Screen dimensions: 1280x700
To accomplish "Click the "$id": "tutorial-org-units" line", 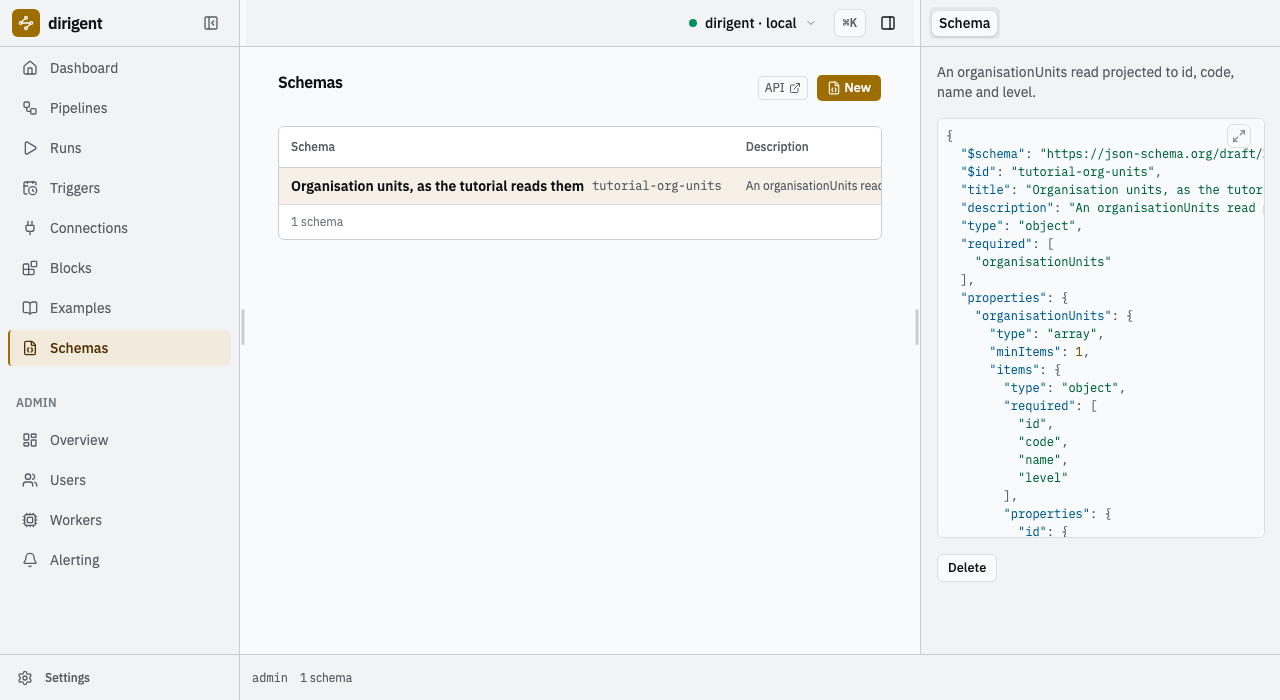I will coord(1061,172).
